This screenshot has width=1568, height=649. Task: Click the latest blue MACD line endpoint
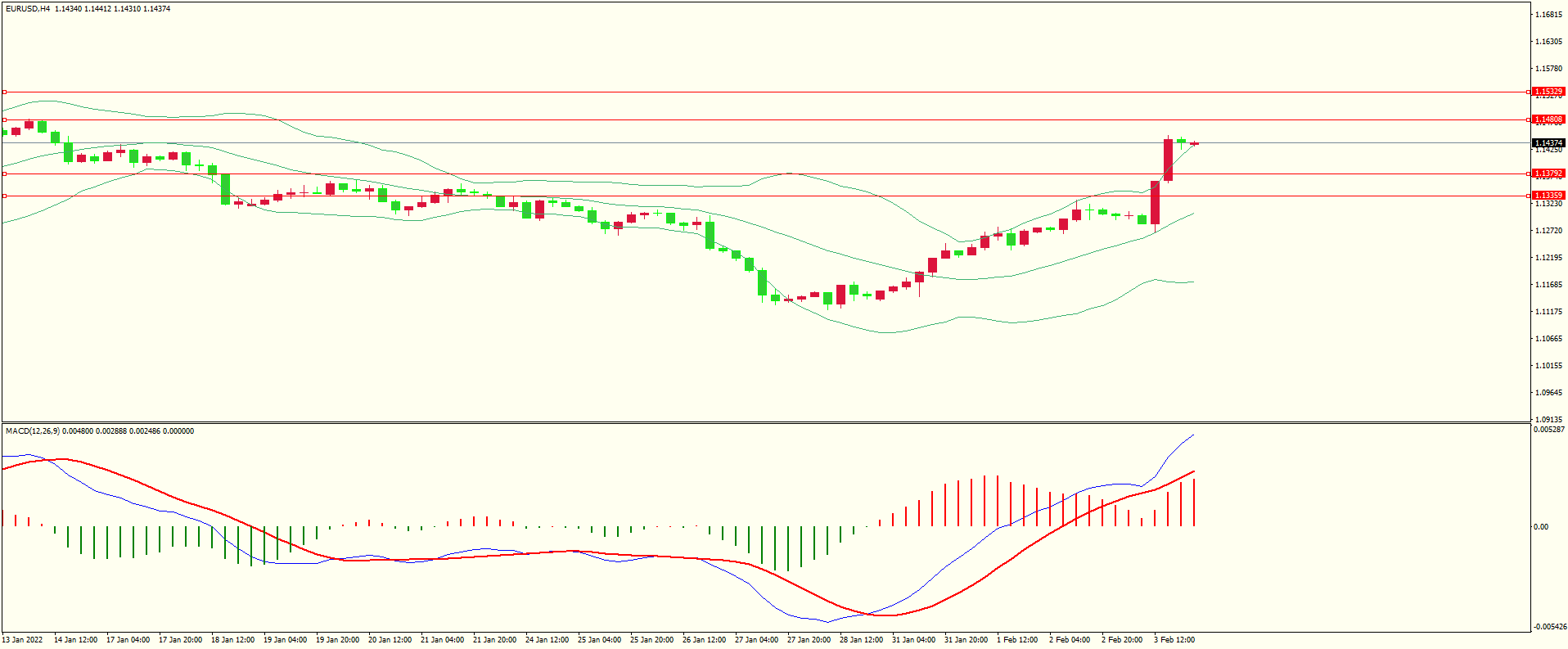1193,435
